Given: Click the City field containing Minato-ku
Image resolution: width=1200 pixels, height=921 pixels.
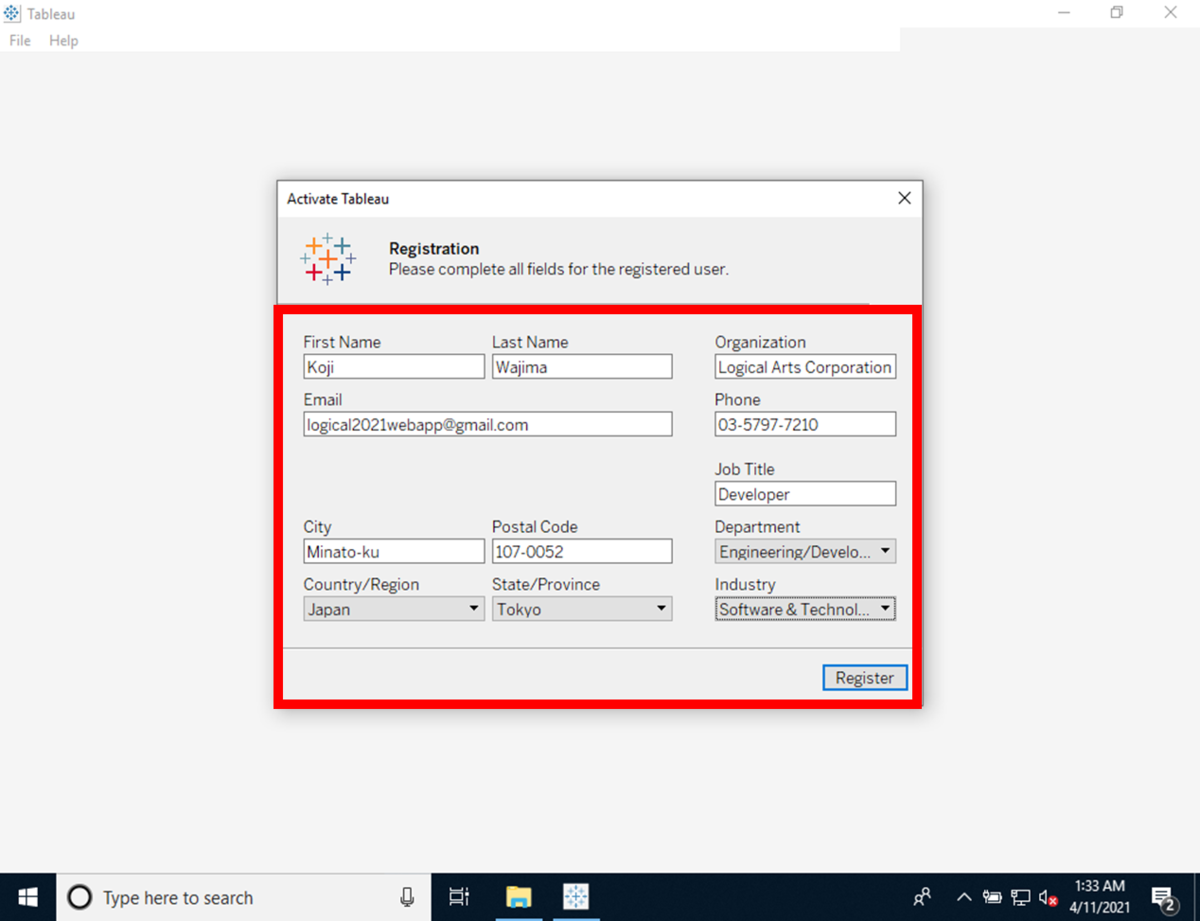Looking at the screenshot, I should coord(394,551).
